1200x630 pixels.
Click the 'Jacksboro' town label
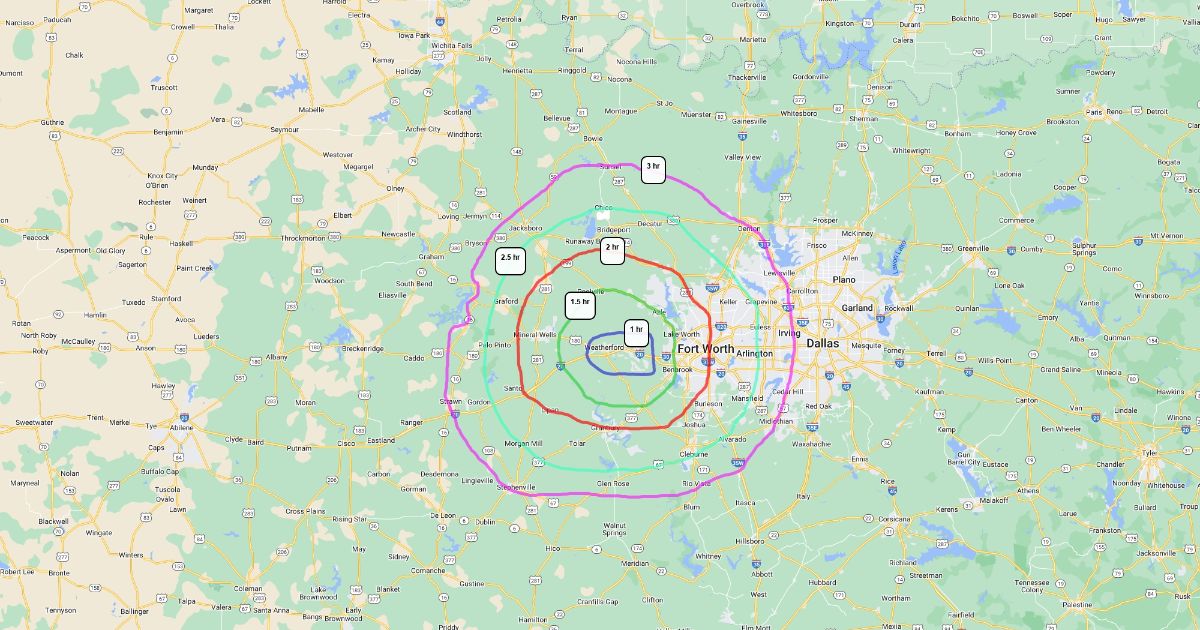pyautogui.click(x=526, y=228)
